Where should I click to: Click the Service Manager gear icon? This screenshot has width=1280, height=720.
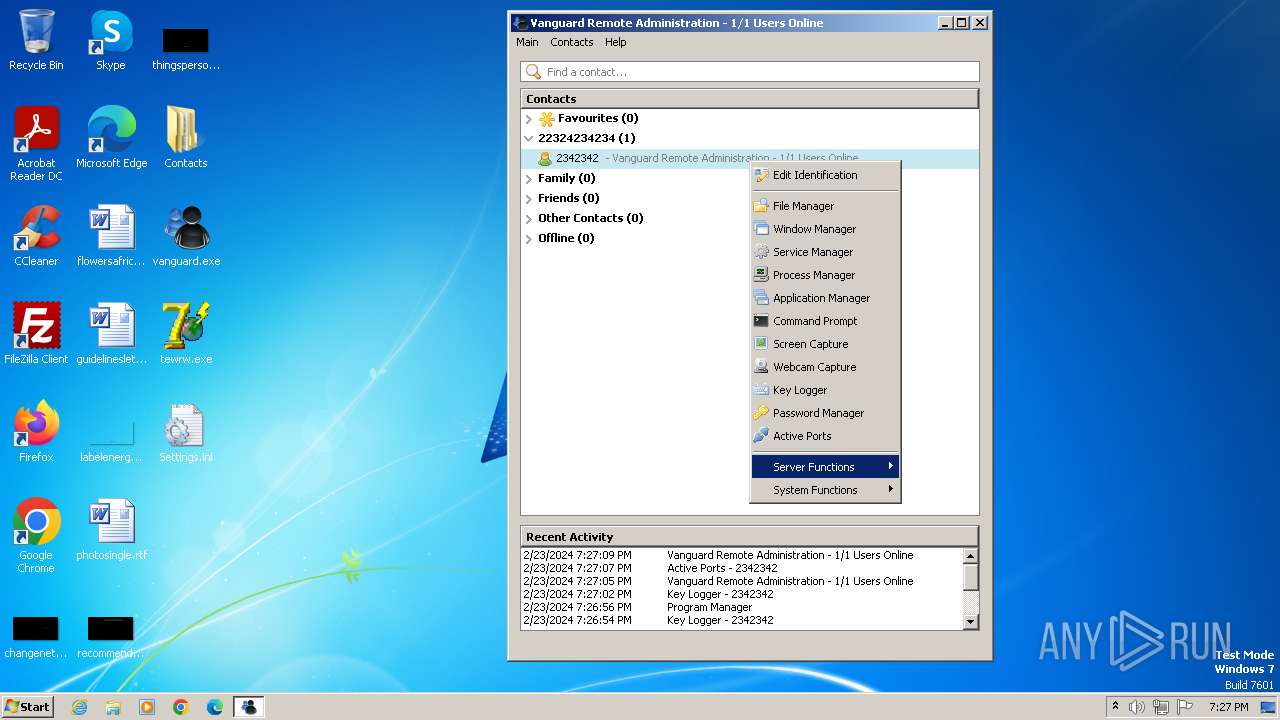(761, 252)
